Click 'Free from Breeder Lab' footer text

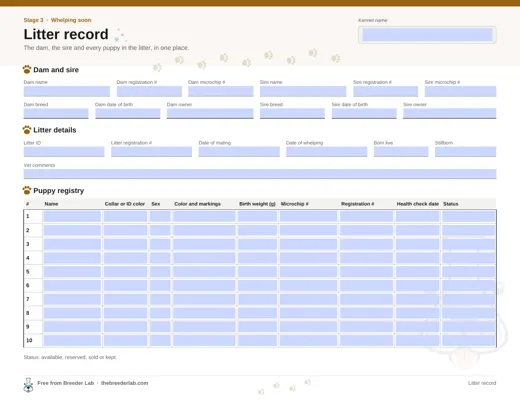66,383
